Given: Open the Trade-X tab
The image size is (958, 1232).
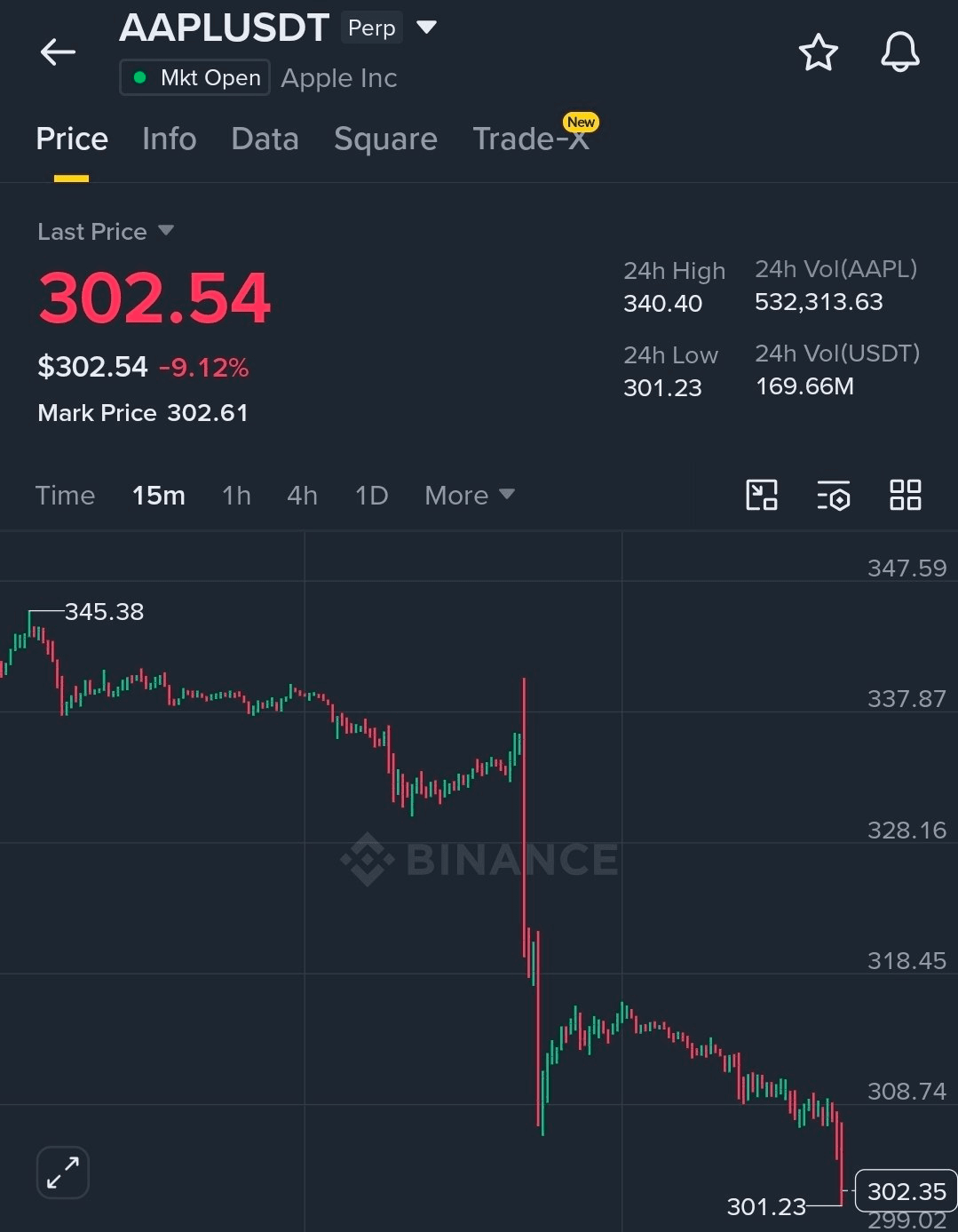Looking at the screenshot, I should pos(533,138).
